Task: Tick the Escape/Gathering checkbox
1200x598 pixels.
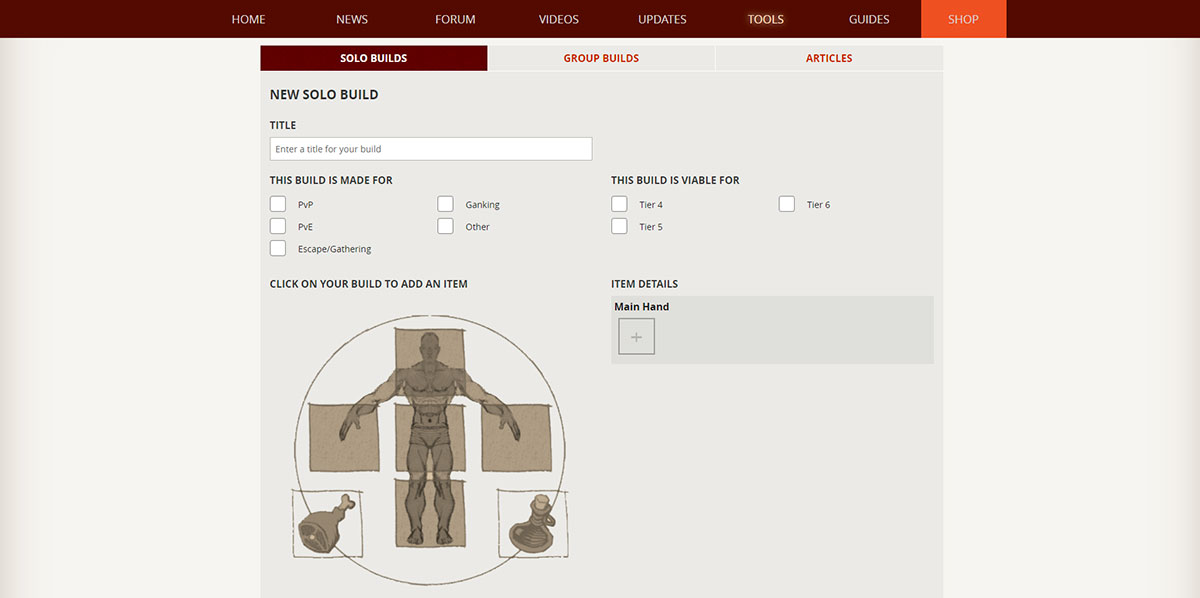Action: pos(278,248)
